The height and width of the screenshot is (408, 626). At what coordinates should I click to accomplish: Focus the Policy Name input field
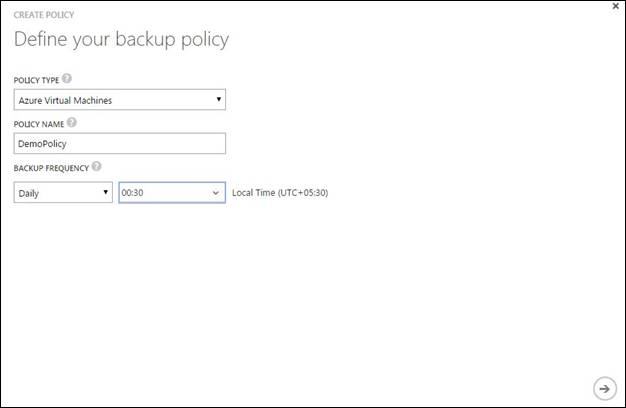tap(119, 144)
